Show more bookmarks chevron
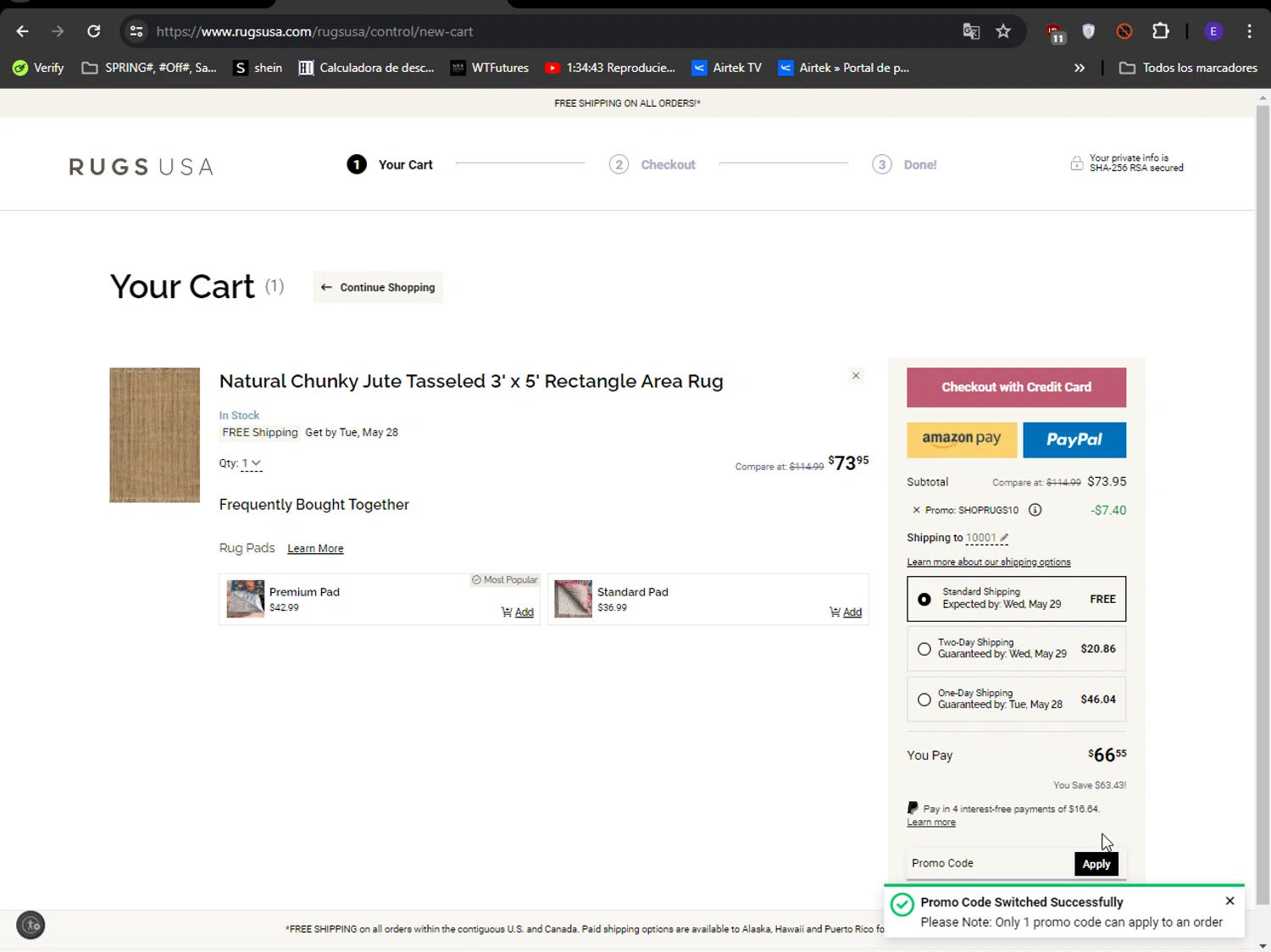Image resolution: width=1271 pixels, height=952 pixels. [1080, 68]
